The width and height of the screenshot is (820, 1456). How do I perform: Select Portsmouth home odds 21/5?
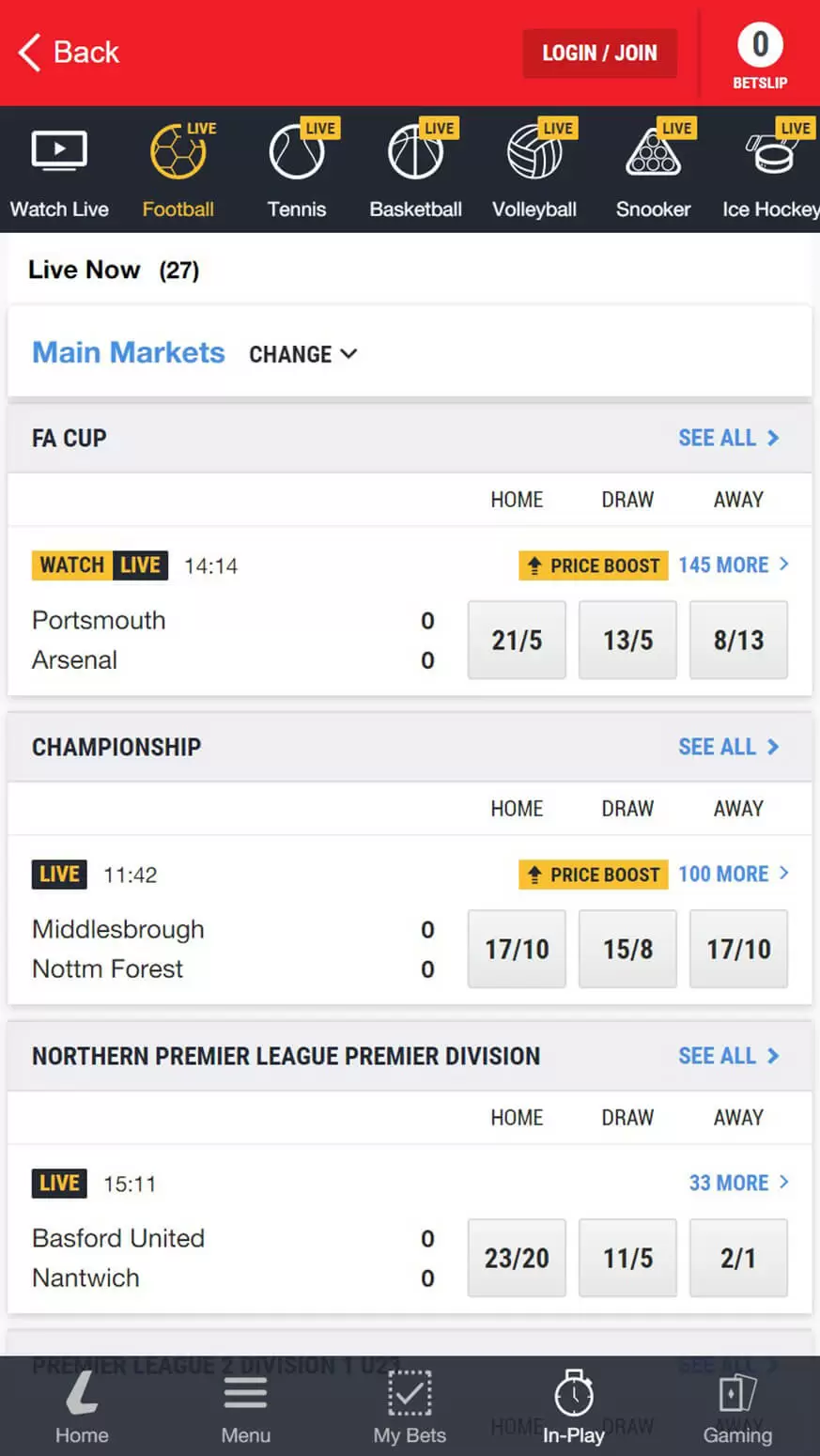click(x=517, y=640)
